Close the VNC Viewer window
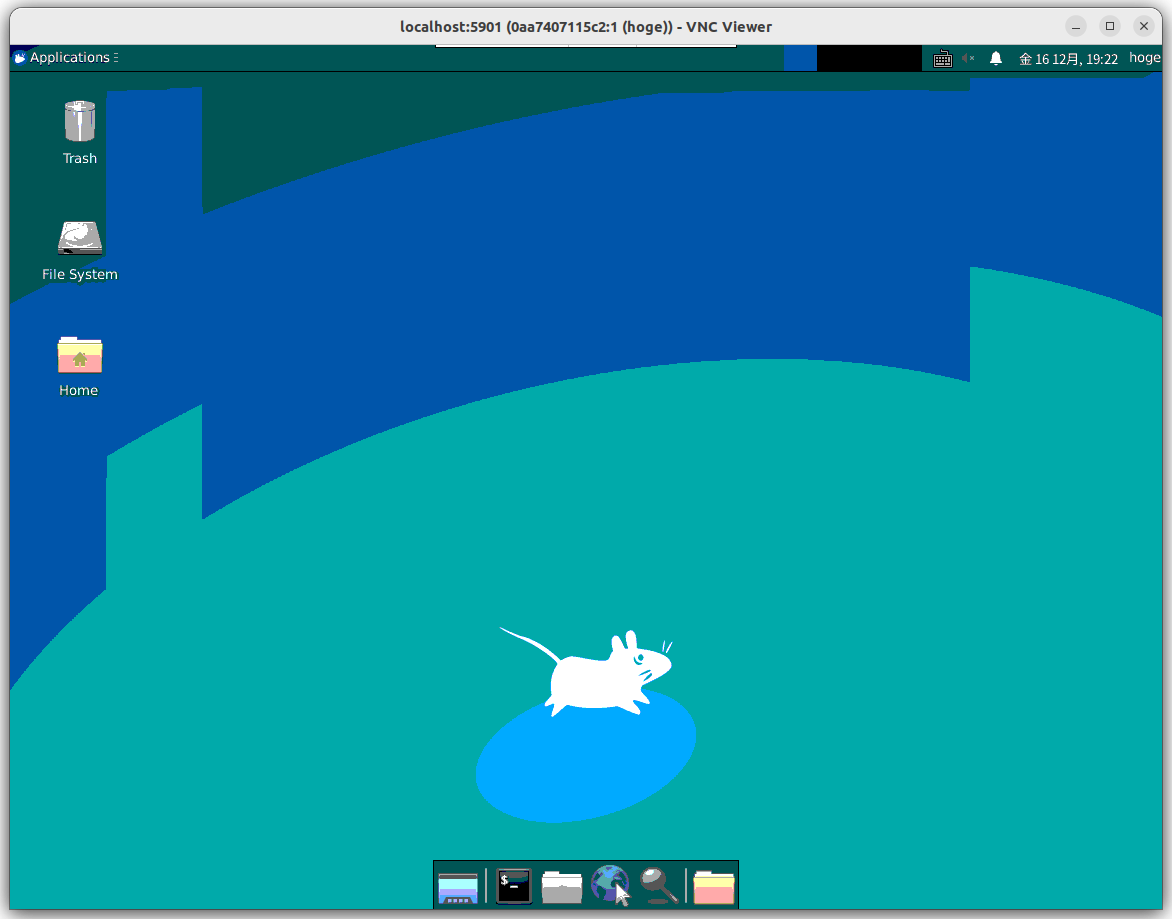 [1144, 27]
